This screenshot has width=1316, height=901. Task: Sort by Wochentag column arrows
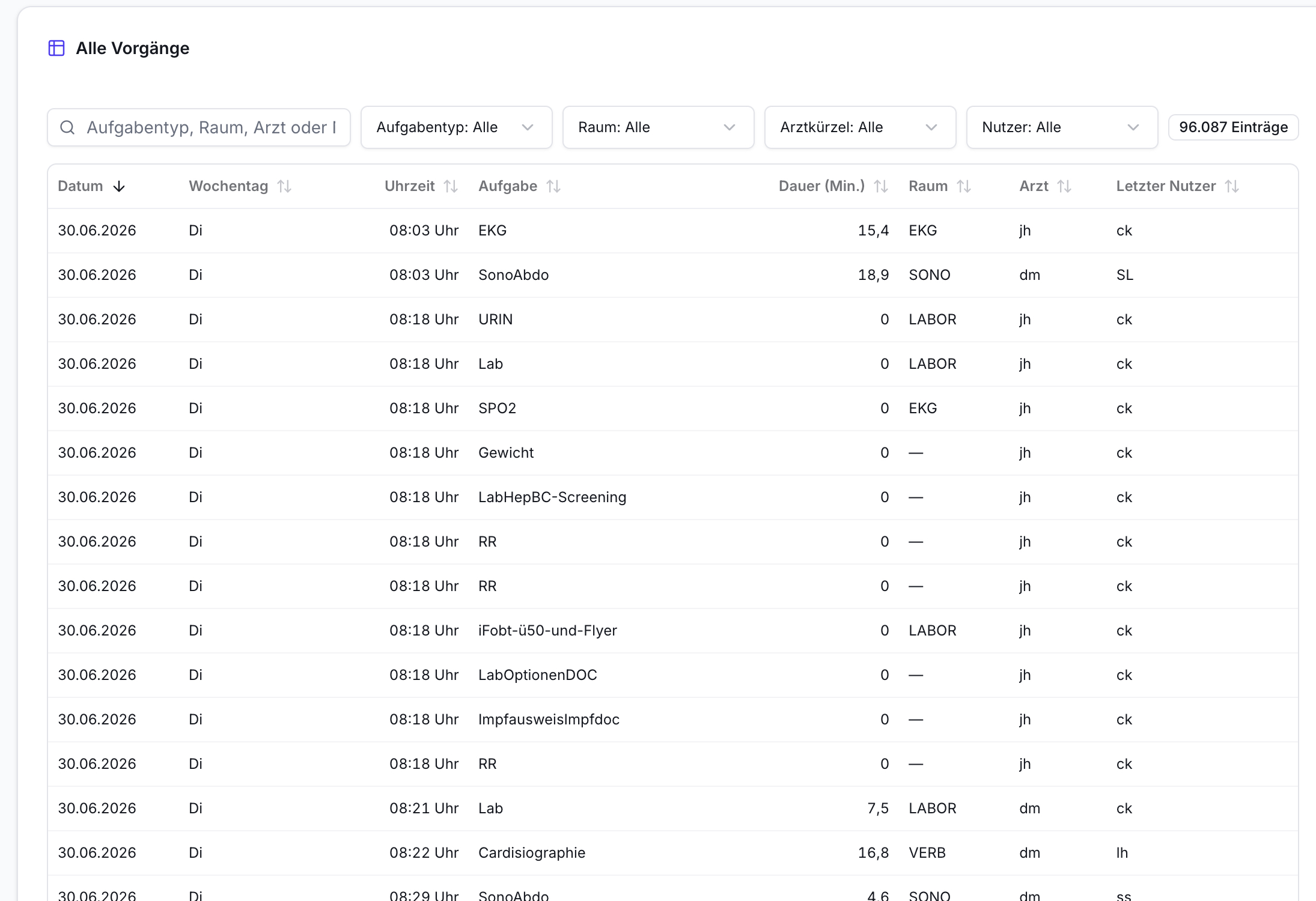pos(284,186)
